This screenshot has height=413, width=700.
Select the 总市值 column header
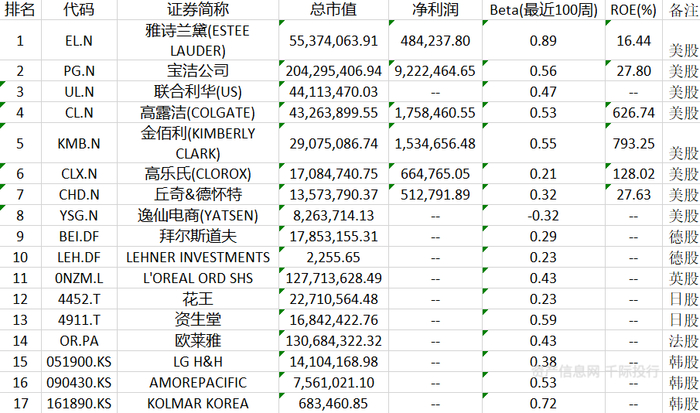[x=333, y=9]
